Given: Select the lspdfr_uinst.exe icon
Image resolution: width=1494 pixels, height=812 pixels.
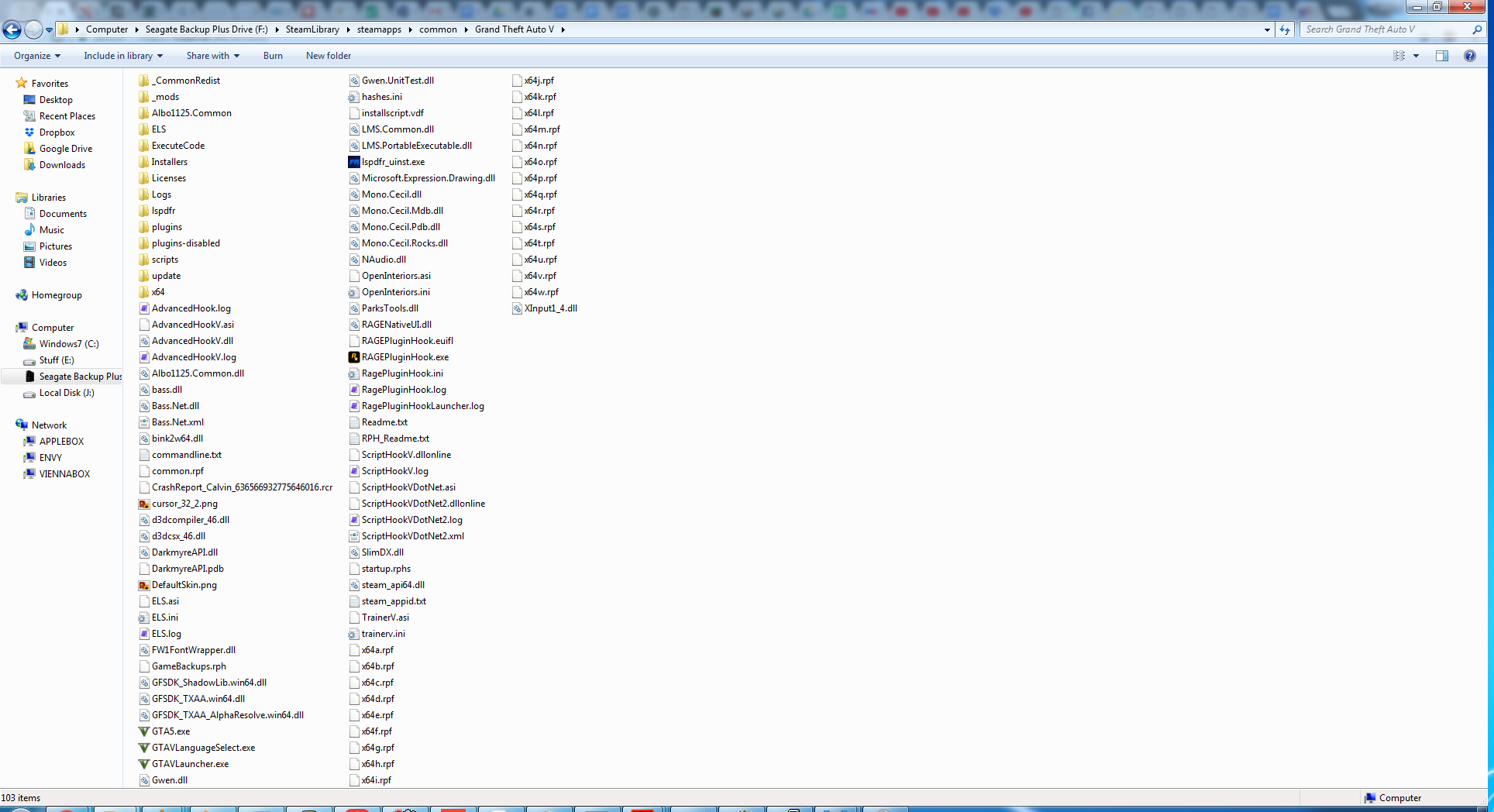Looking at the screenshot, I should point(354,162).
